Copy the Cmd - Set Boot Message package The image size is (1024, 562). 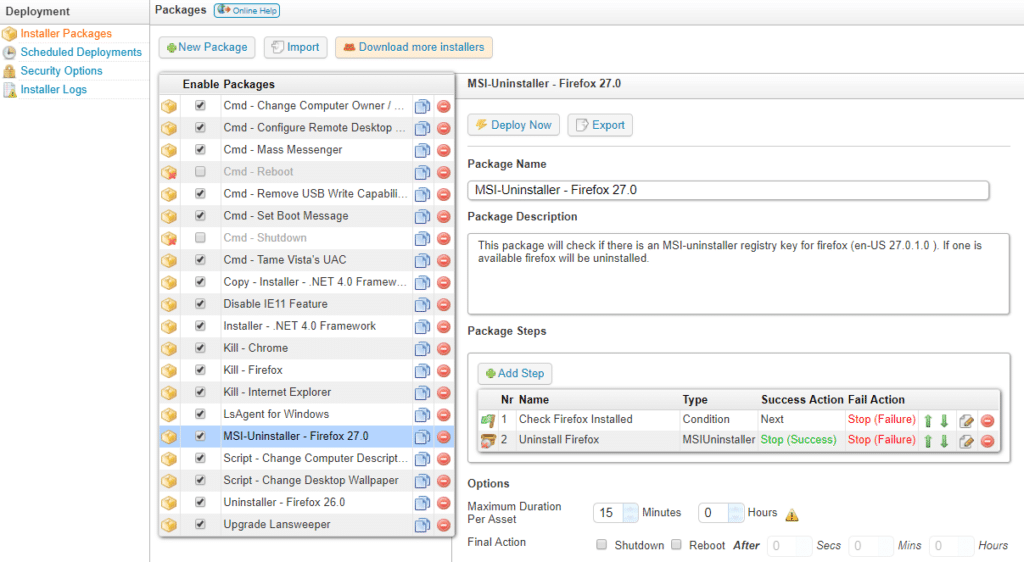(423, 216)
